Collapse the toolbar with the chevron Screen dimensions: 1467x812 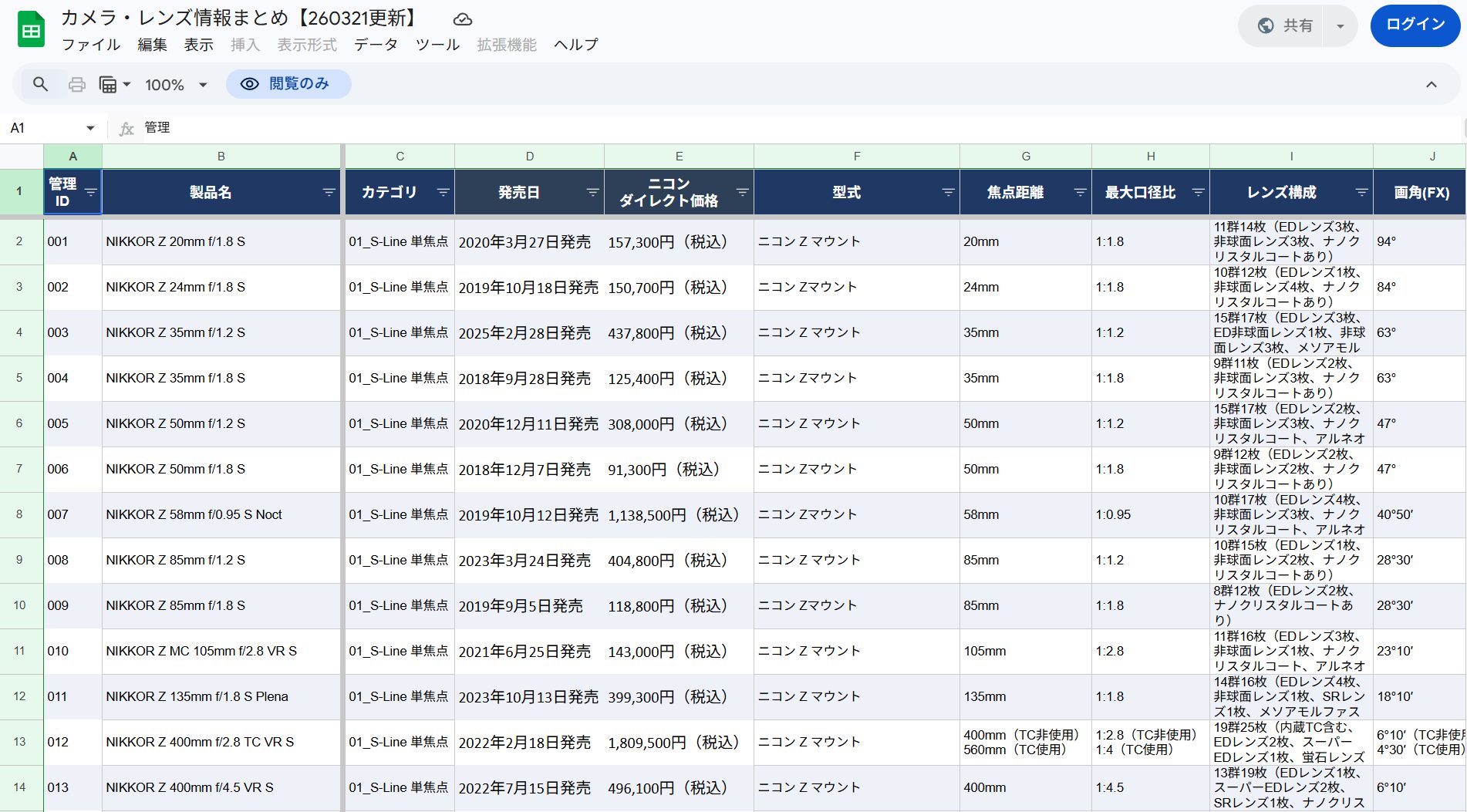(1431, 85)
